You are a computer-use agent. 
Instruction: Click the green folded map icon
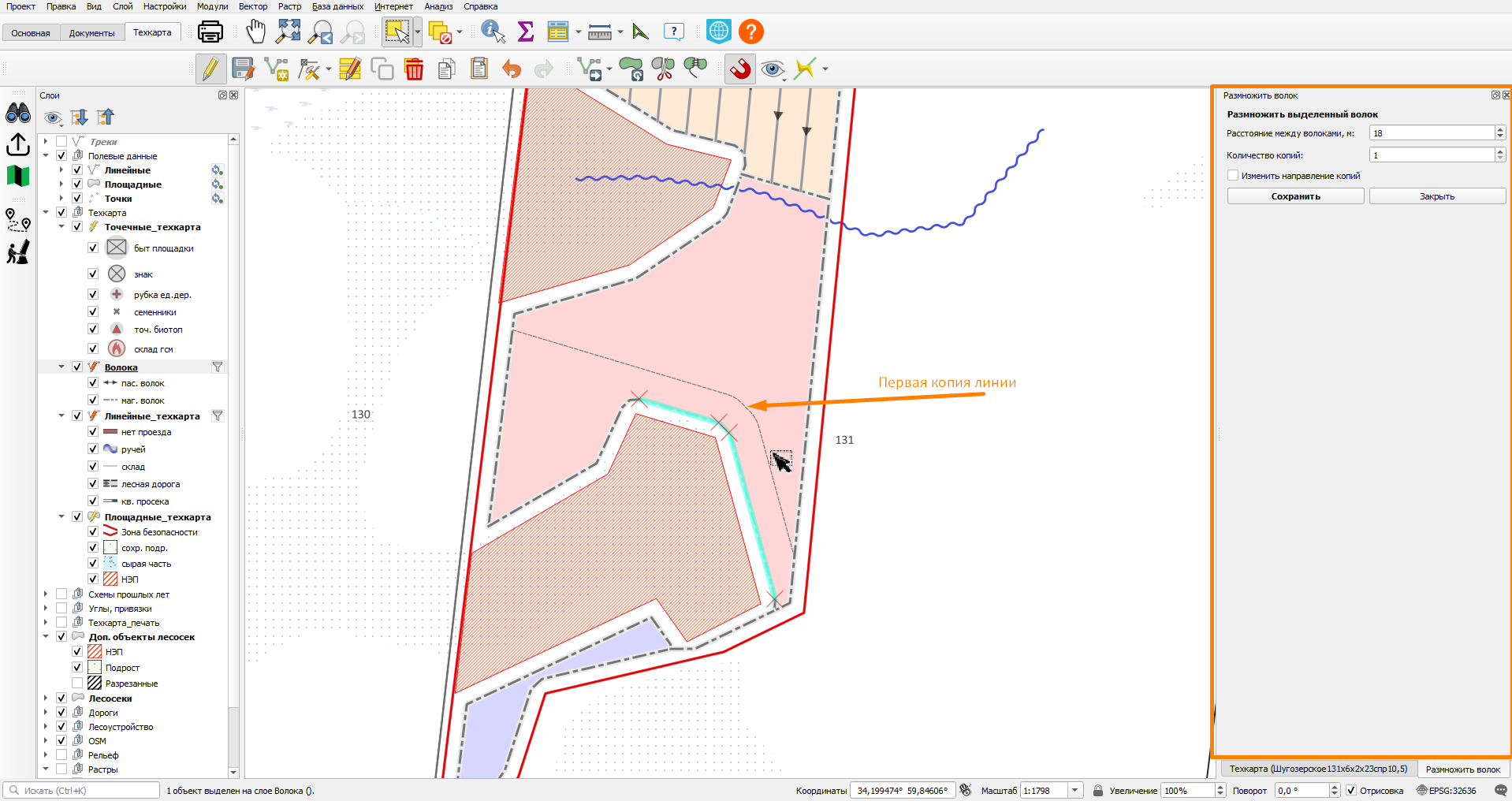pos(18,176)
